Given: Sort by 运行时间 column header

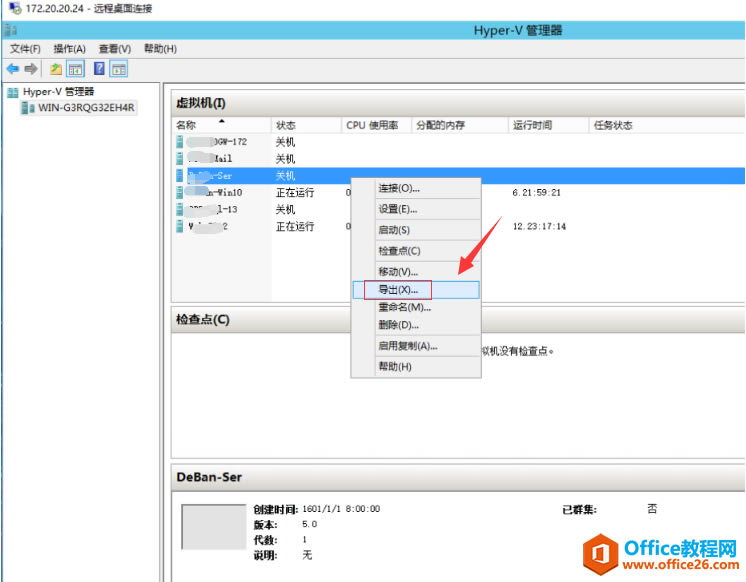Looking at the screenshot, I should [549, 125].
